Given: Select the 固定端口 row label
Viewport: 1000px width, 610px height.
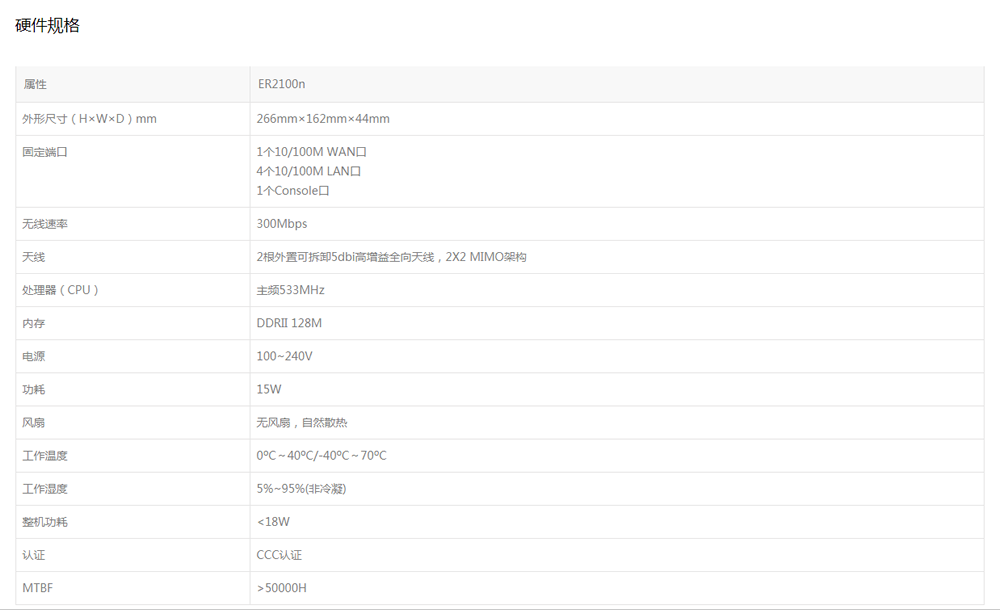Looking at the screenshot, I should [40, 152].
